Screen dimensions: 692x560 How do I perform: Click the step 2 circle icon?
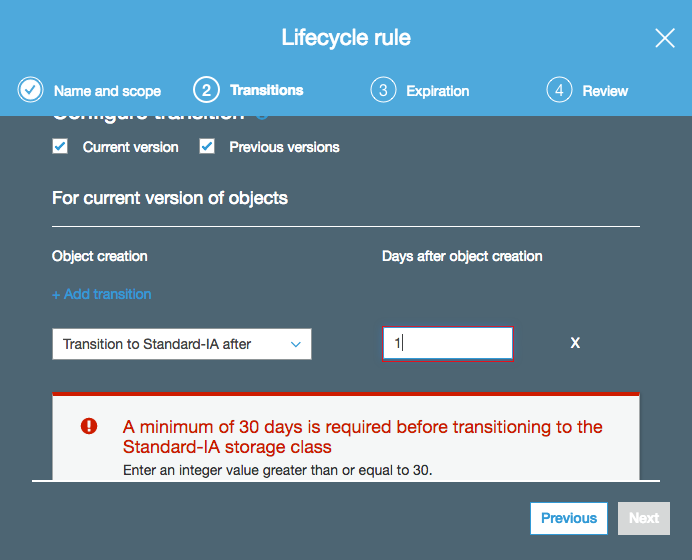206,90
